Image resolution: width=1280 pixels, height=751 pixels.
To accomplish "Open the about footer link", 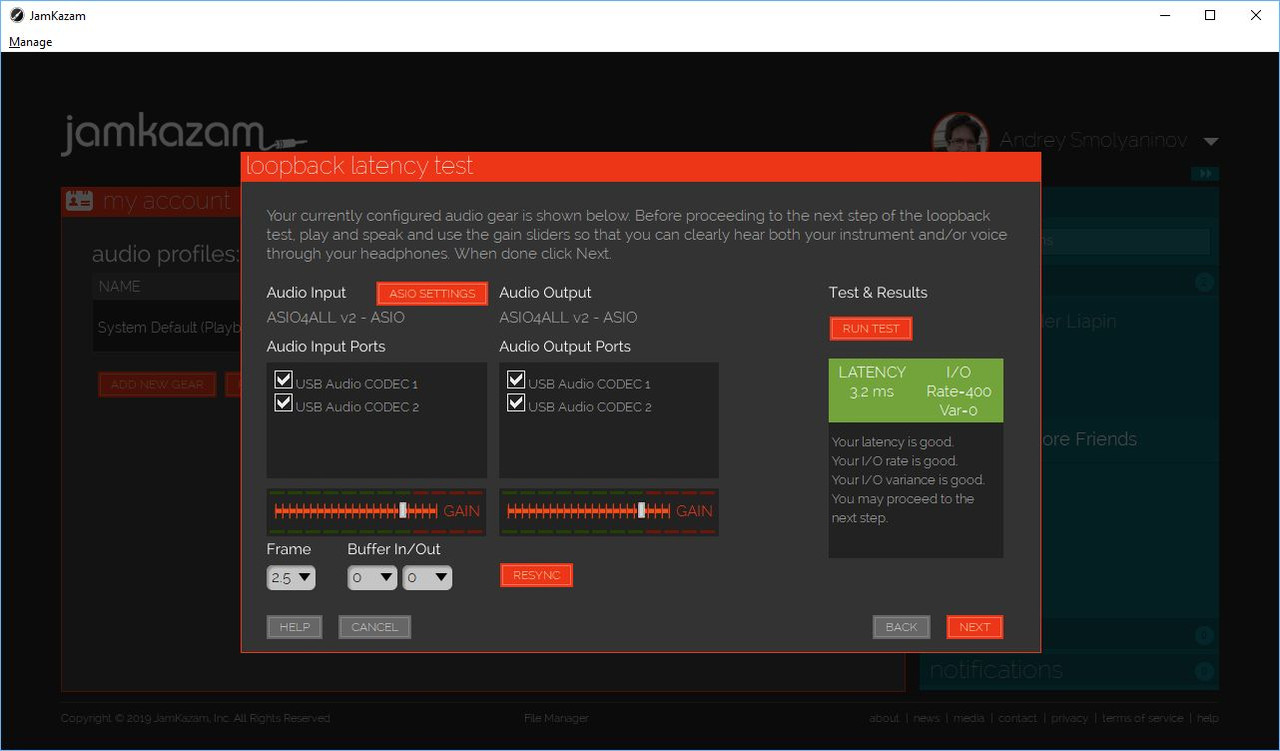I will [x=884, y=718].
